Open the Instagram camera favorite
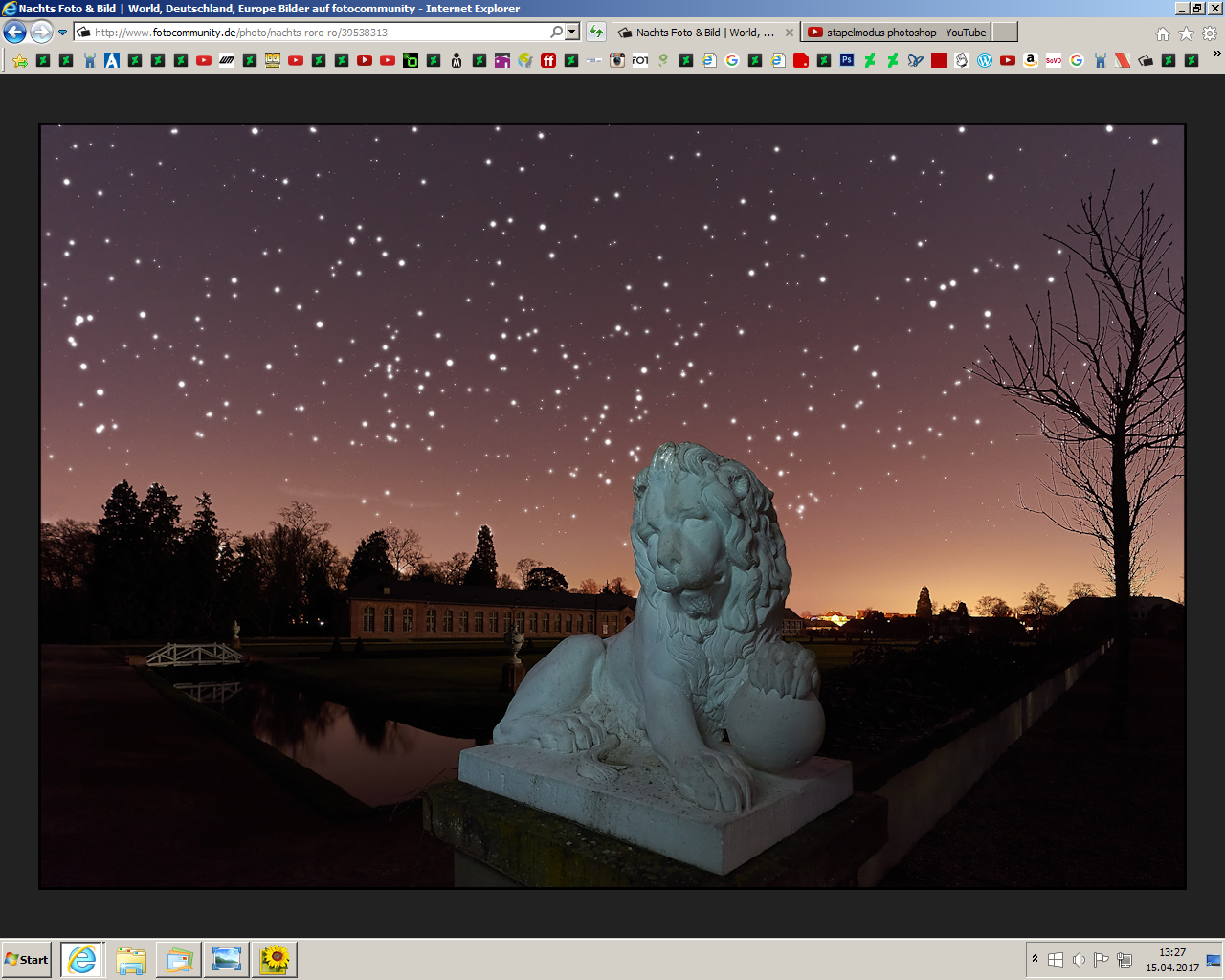The height and width of the screenshot is (980, 1225). click(x=617, y=60)
